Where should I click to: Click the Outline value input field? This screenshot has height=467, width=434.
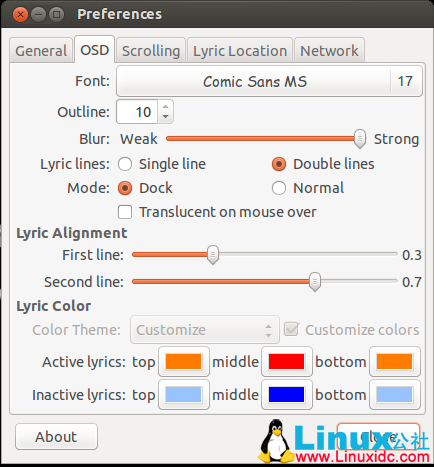point(137,112)
